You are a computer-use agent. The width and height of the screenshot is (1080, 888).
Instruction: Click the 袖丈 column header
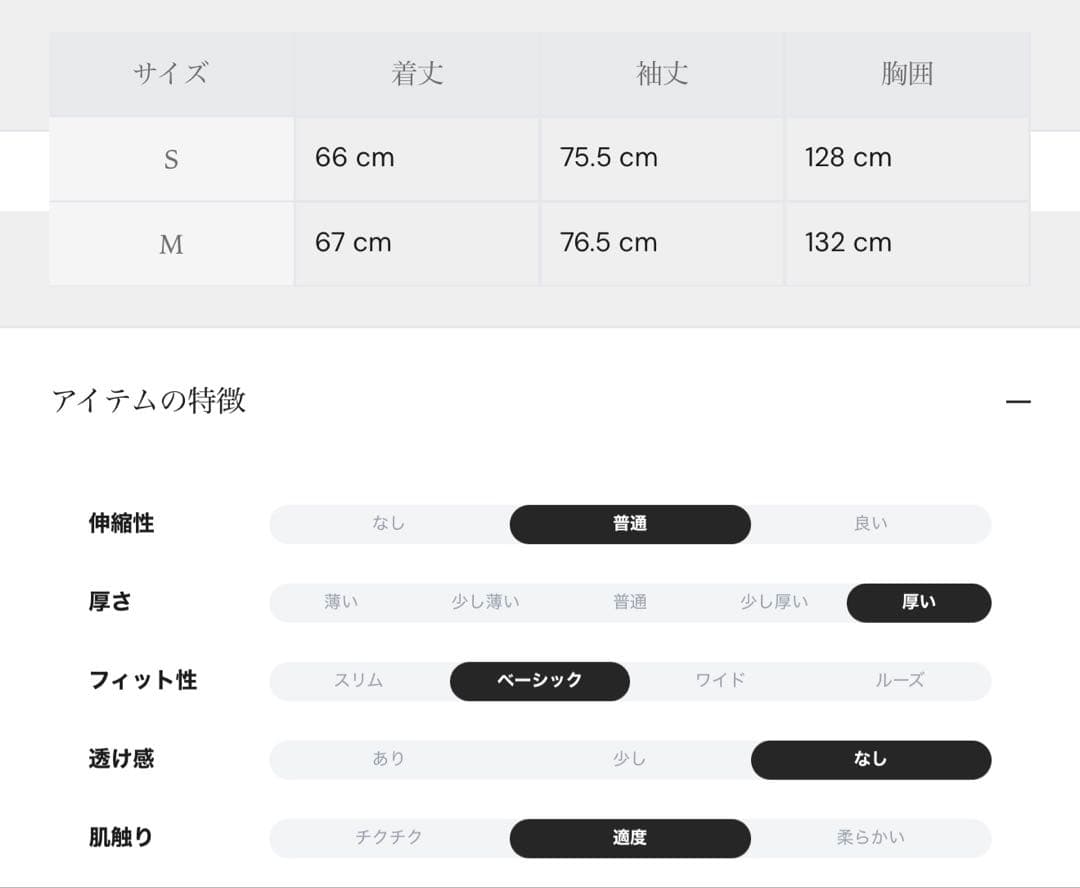coord(662,74)
